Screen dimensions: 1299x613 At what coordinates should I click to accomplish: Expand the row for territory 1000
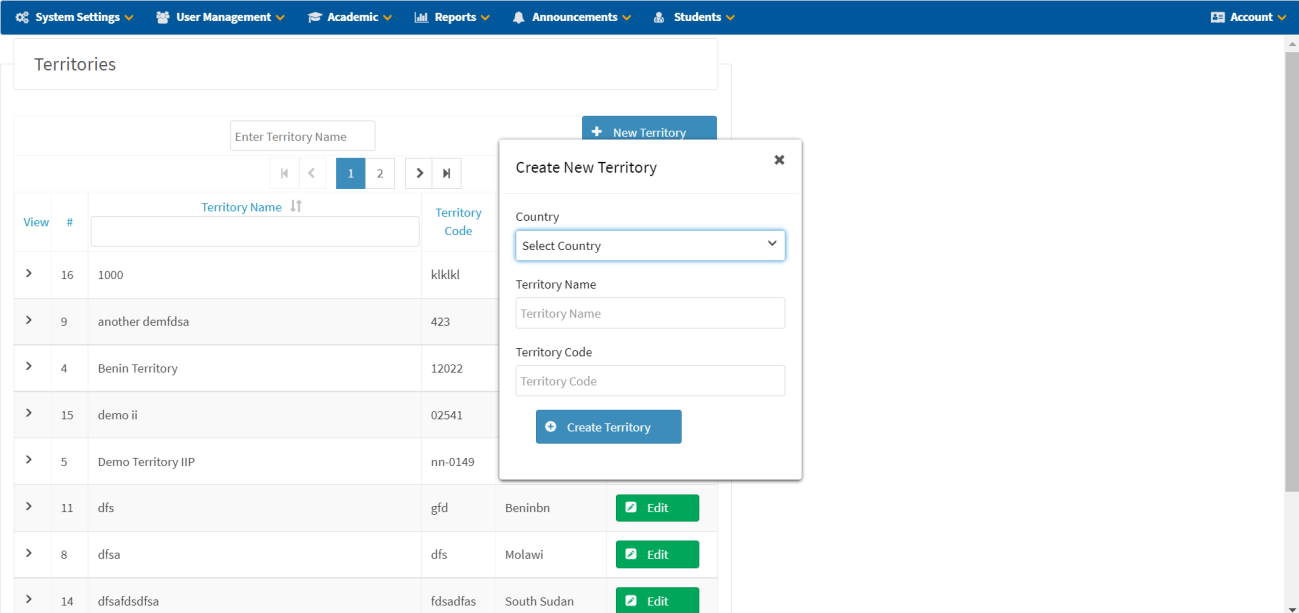point(29,273)
